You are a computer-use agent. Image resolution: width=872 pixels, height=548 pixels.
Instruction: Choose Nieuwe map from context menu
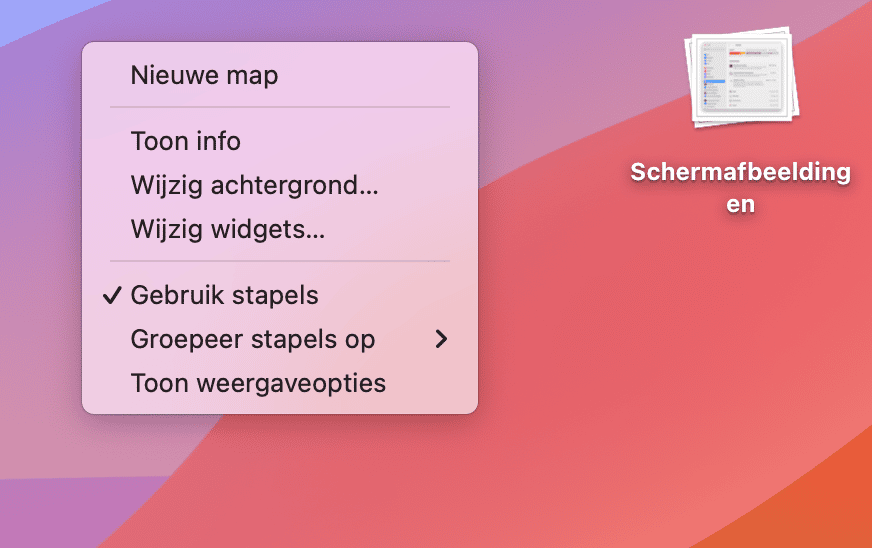point(280,75)
